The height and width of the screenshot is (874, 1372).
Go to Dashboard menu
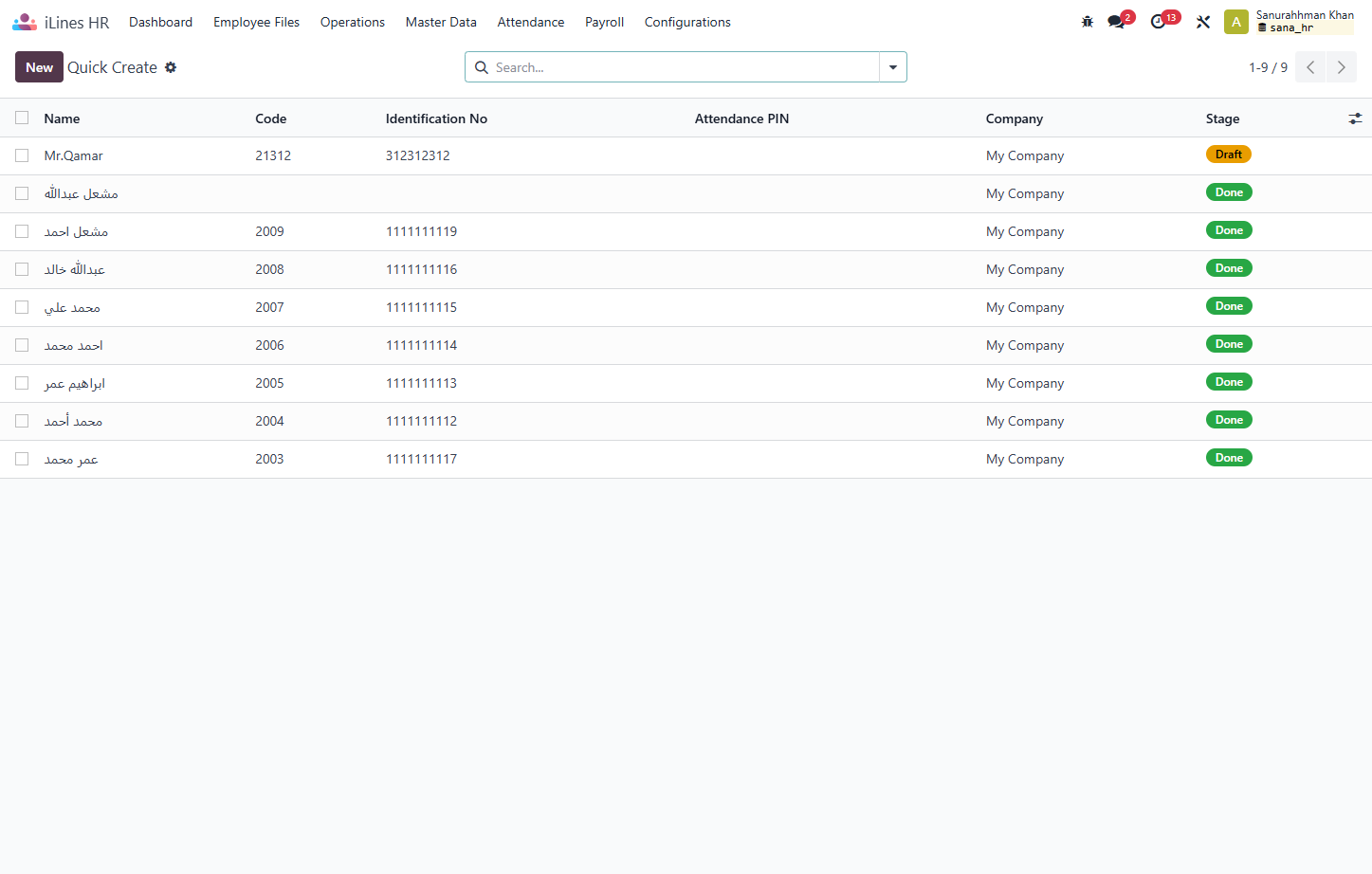[x=160, y=22]
